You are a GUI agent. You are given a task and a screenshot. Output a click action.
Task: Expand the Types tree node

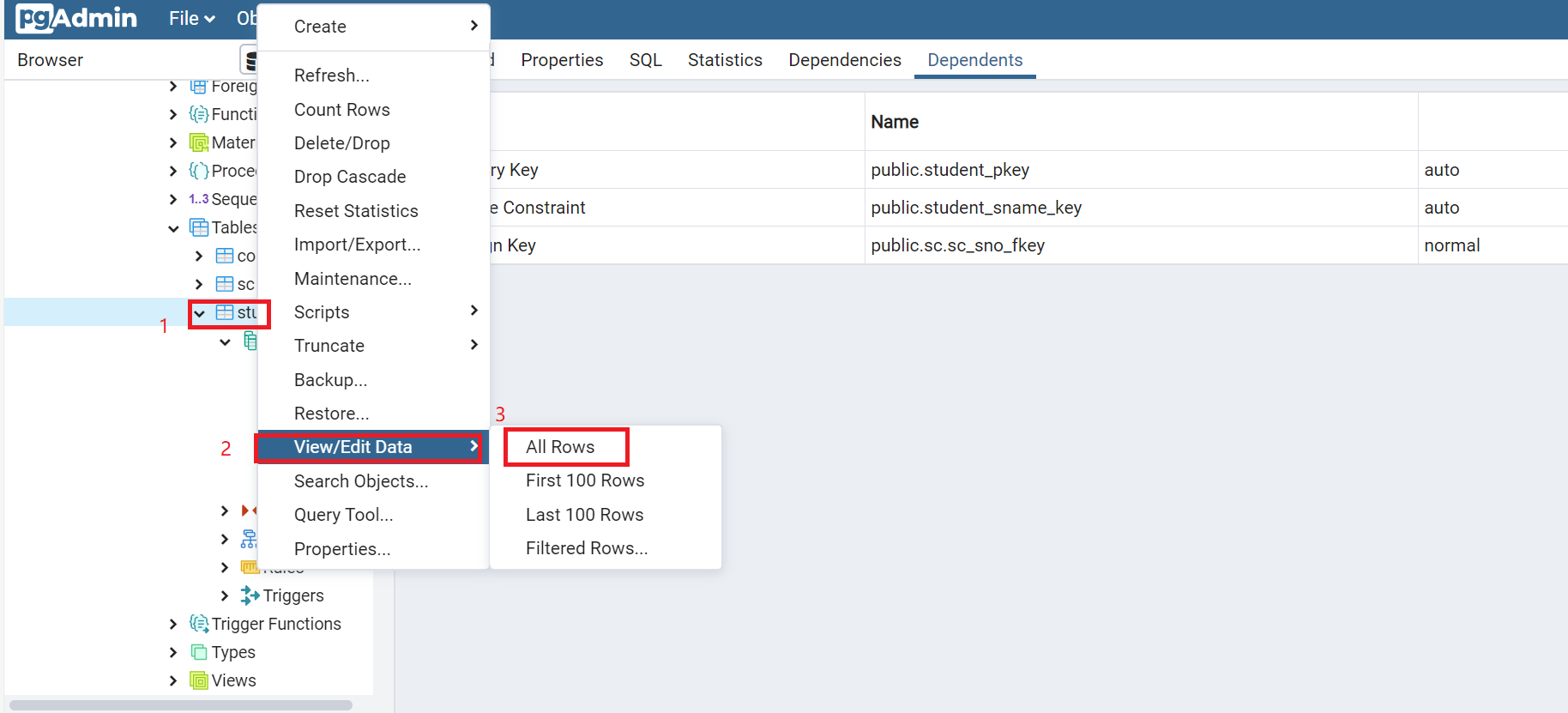(x=173, y=652)
